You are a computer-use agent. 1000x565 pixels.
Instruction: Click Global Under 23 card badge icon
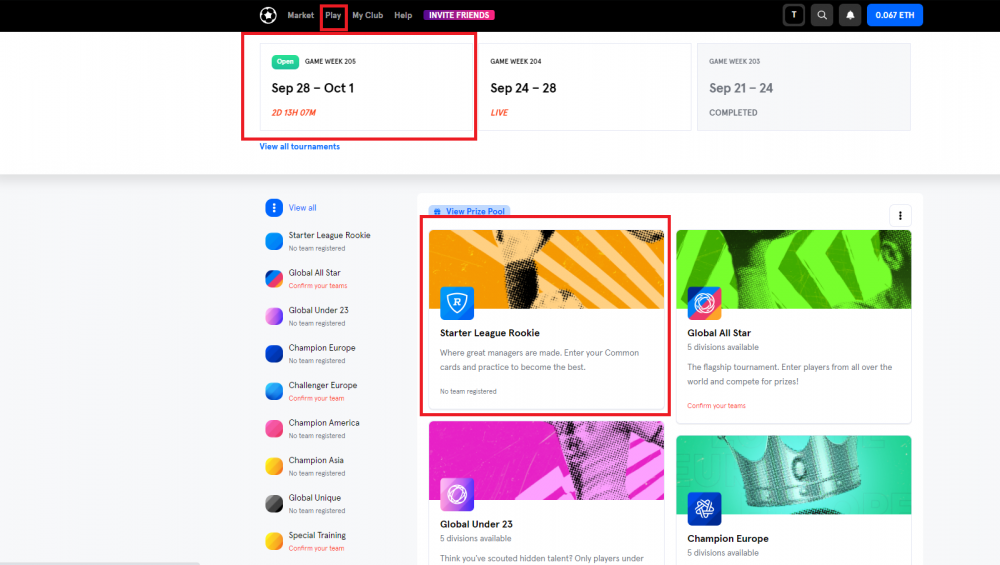(x=457, y=494)
